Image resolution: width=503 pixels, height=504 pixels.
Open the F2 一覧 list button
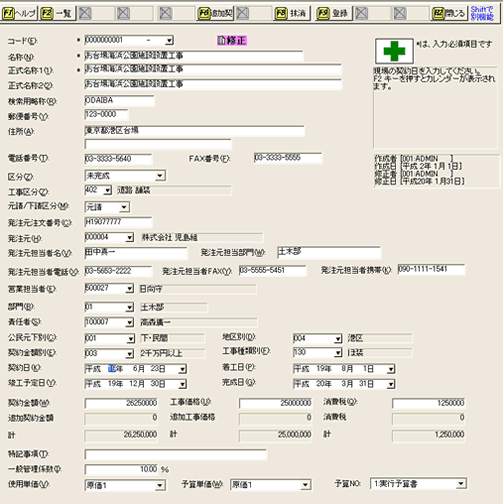point(57,14)
